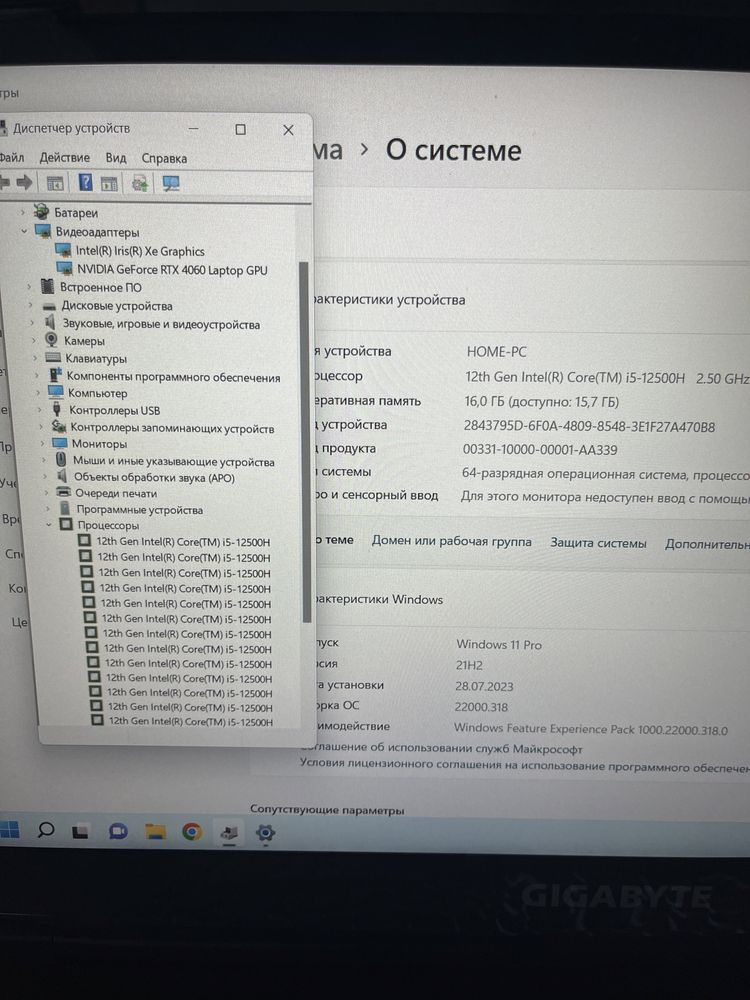Click the speaker icon beside Звуковые, игровые и видеоустройства
The width and height of the screenshot is (750, 1000).
click(50, 323)
